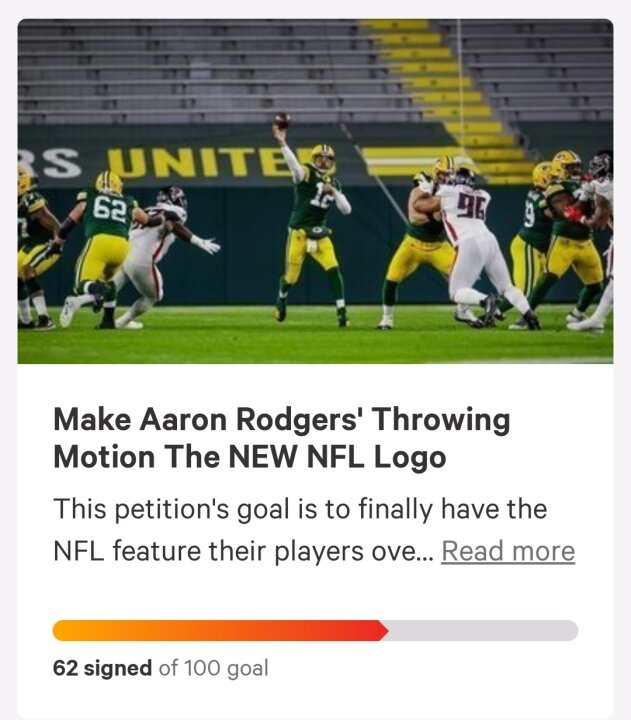The height and width of the screenshot is (720, 631).
Task: Click the yellow stadium stairs in the photo
Action: (x=441, y=87)
